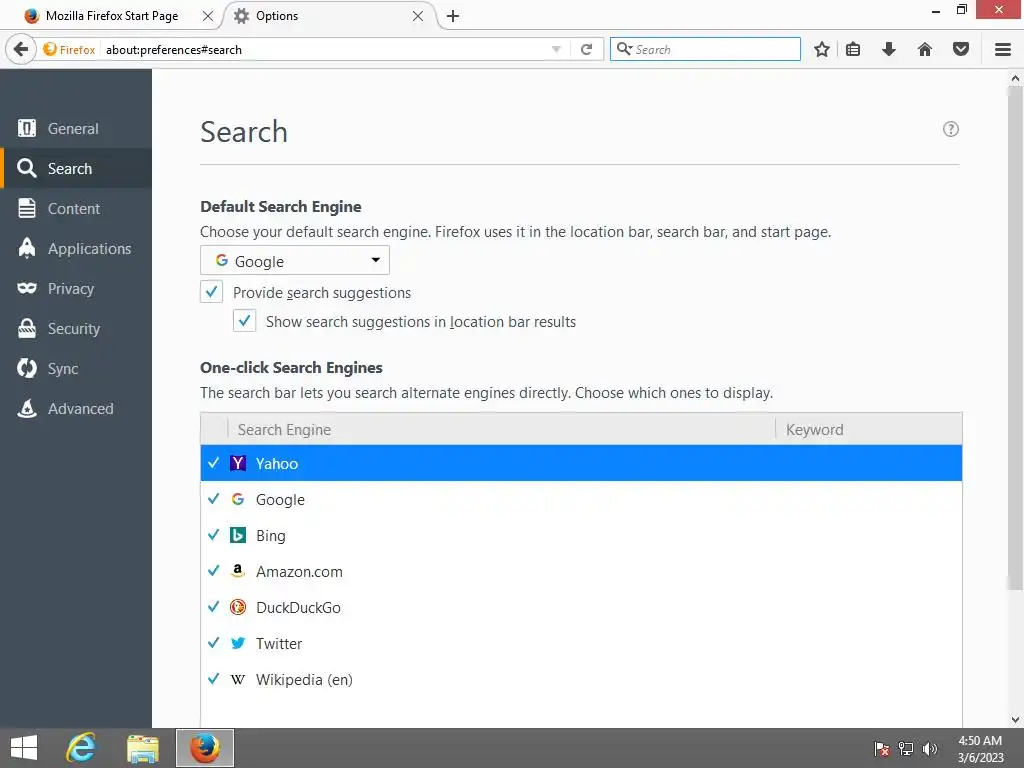Click the Search Engine column header
The height and width of the screenshot is (768, 1024).
pyautogui.click(x=501, y=429)
